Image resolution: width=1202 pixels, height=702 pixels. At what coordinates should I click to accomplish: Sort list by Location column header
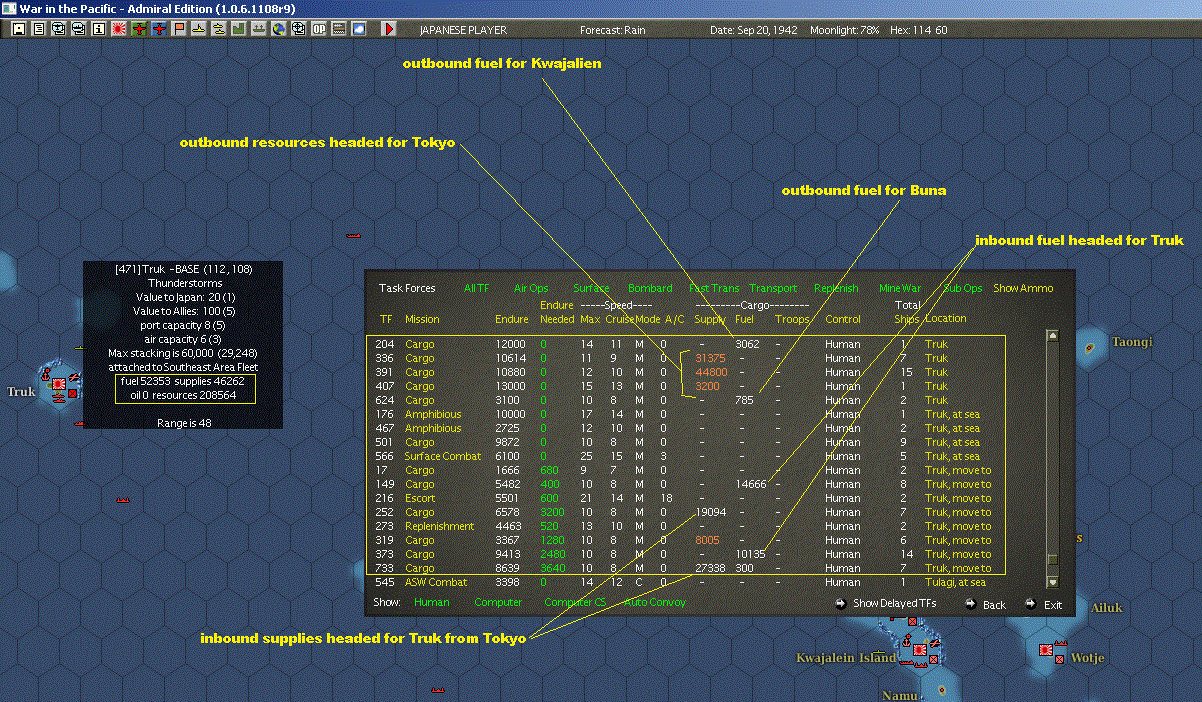(945, 318)
